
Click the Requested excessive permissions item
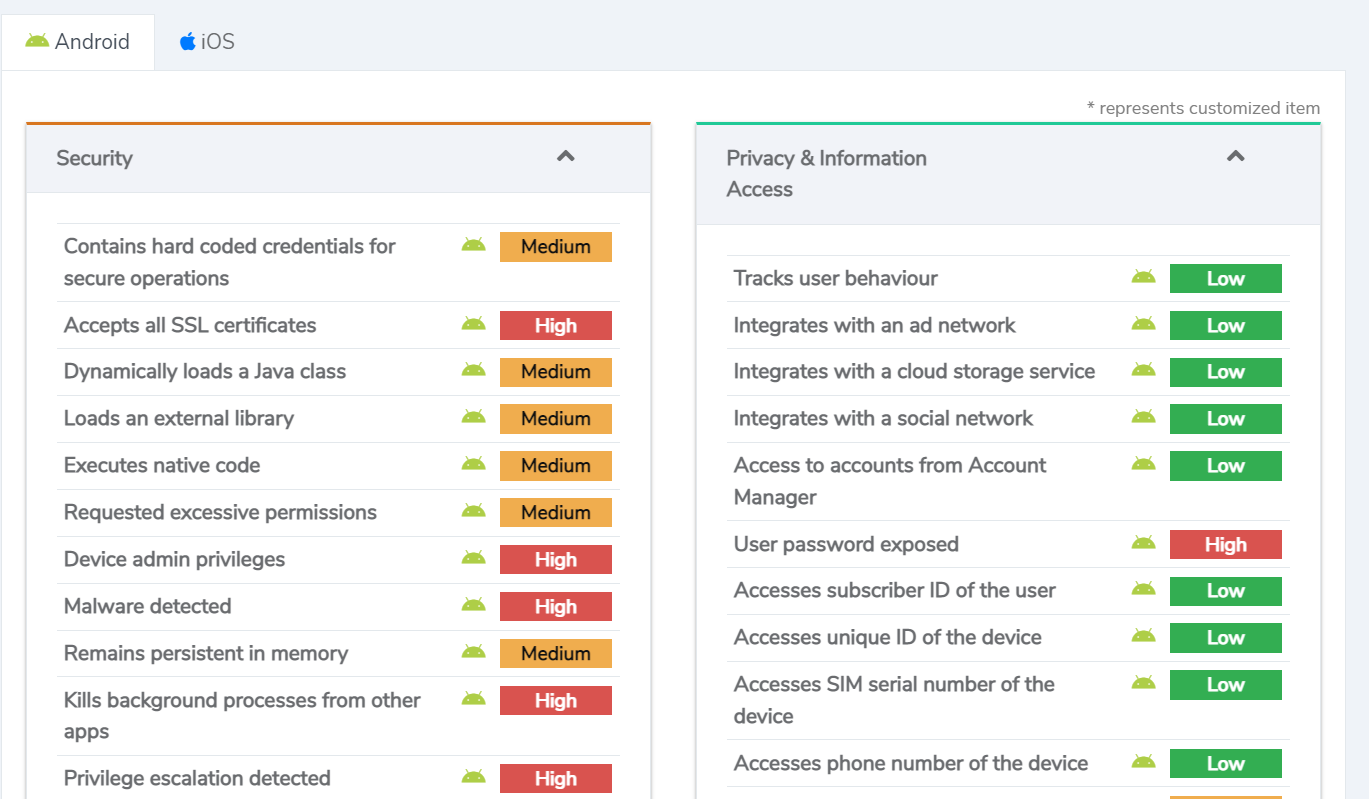[x=220, y=512]
